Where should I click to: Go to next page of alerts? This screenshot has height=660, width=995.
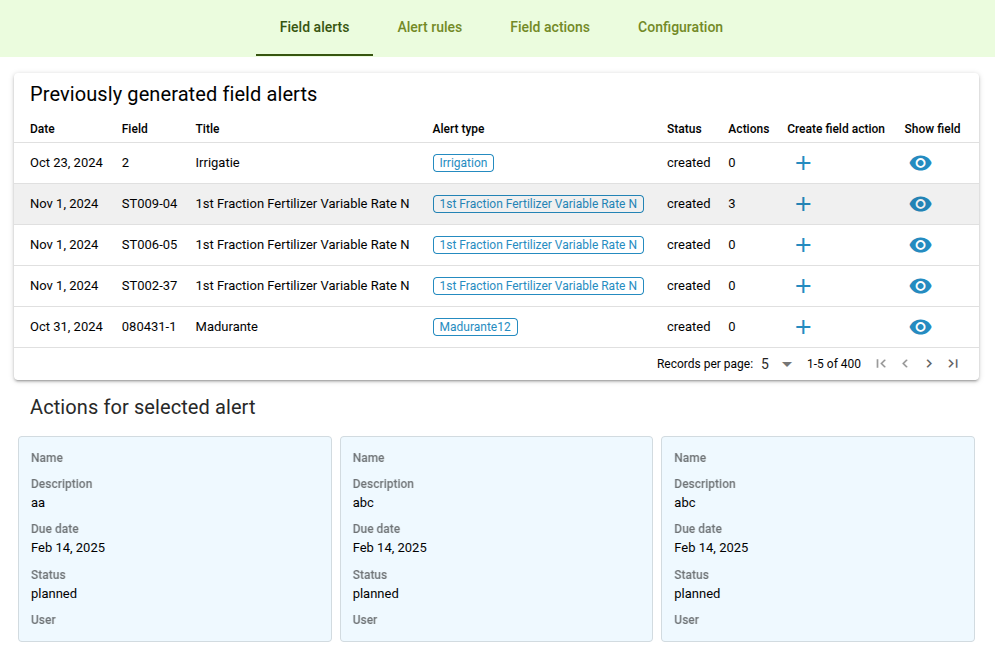pos(929,364)
